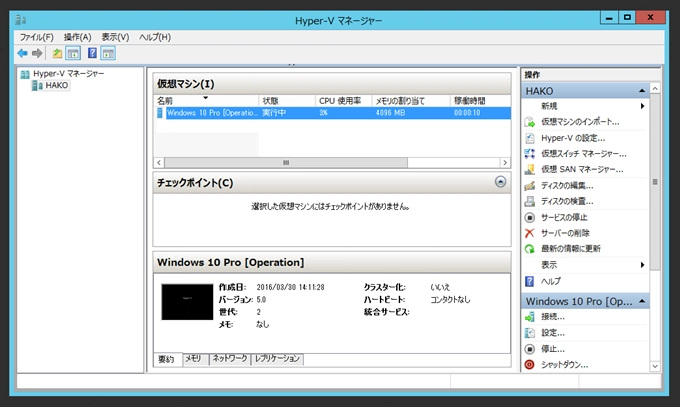
Task: Click the ディスクの検査 icon
Action: click(x=530, y=201)
